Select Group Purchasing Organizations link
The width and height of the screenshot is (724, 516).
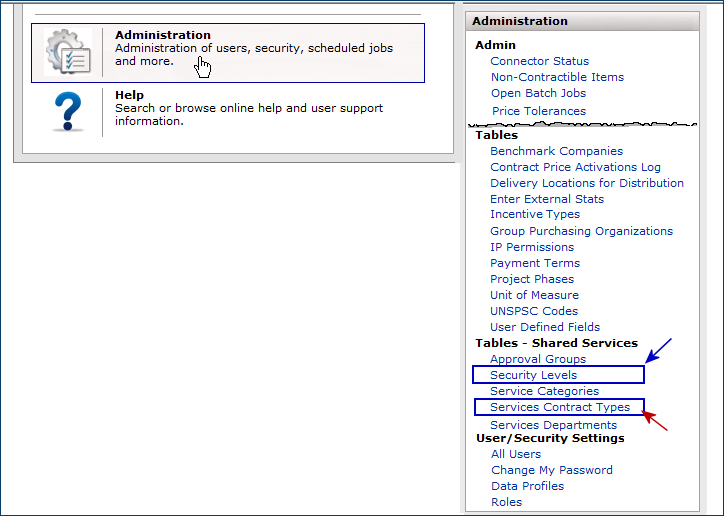tap(581, 231)
